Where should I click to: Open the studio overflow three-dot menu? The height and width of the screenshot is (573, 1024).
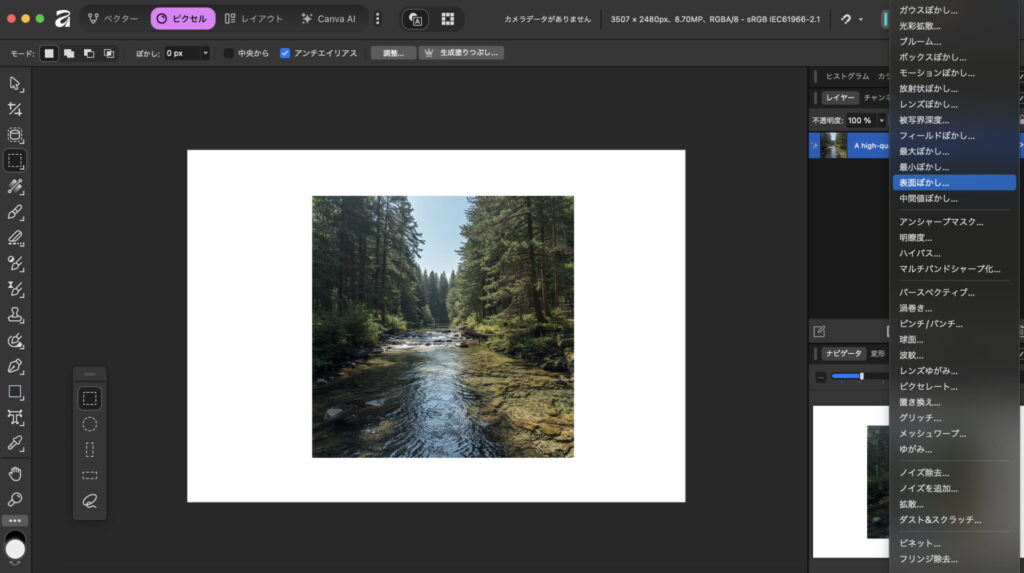pos(377,19)
